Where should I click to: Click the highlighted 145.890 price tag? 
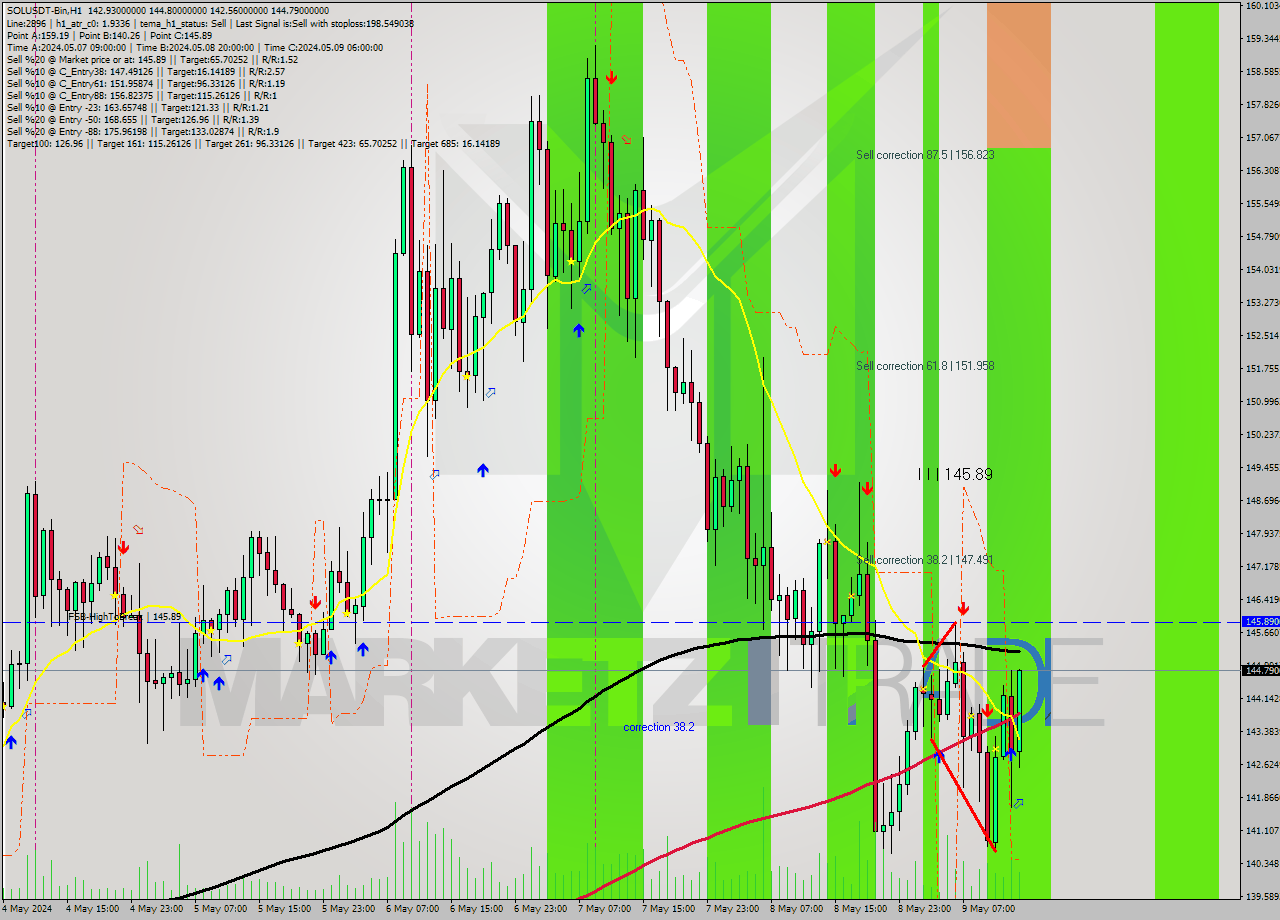coord(1260,621)
